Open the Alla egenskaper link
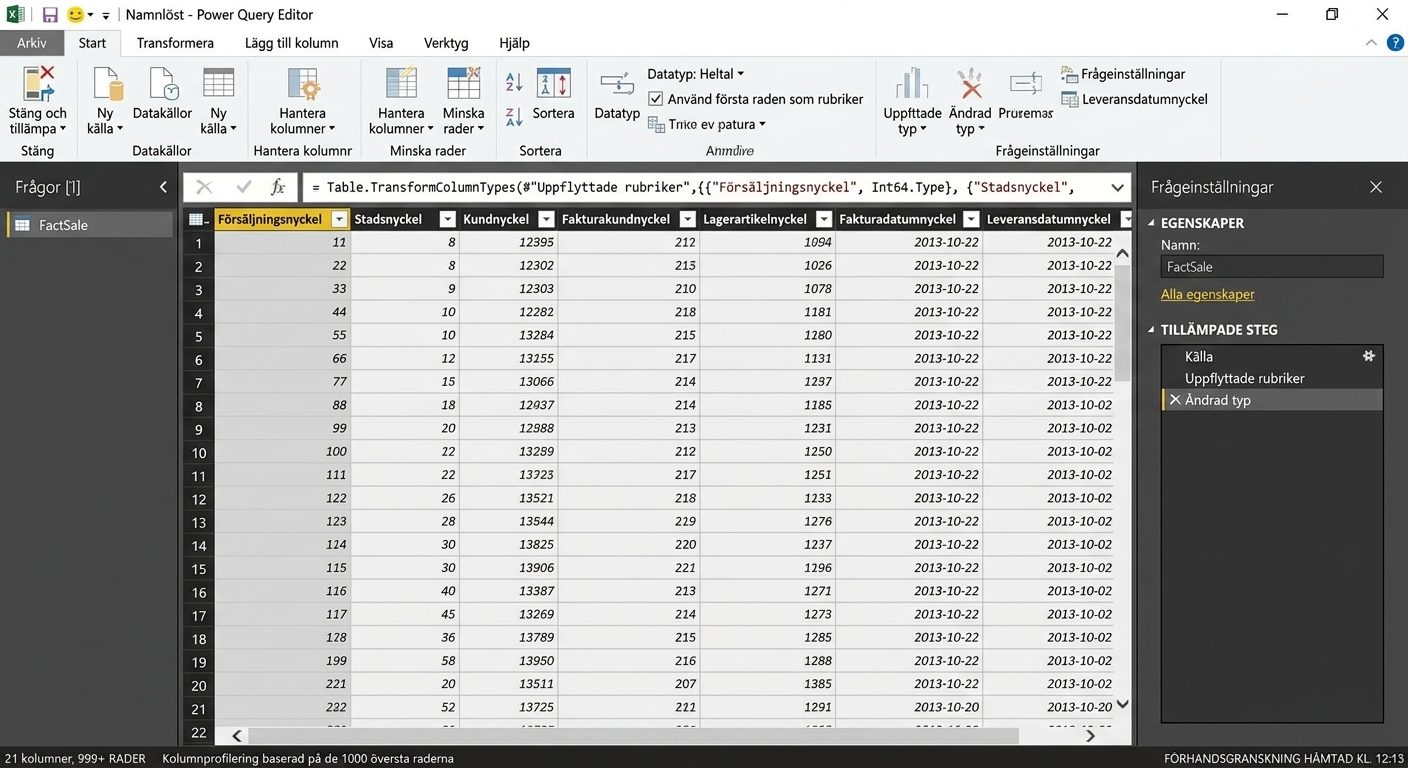Viewport: 1408px width, 768px height. [x=1207, y=294]
